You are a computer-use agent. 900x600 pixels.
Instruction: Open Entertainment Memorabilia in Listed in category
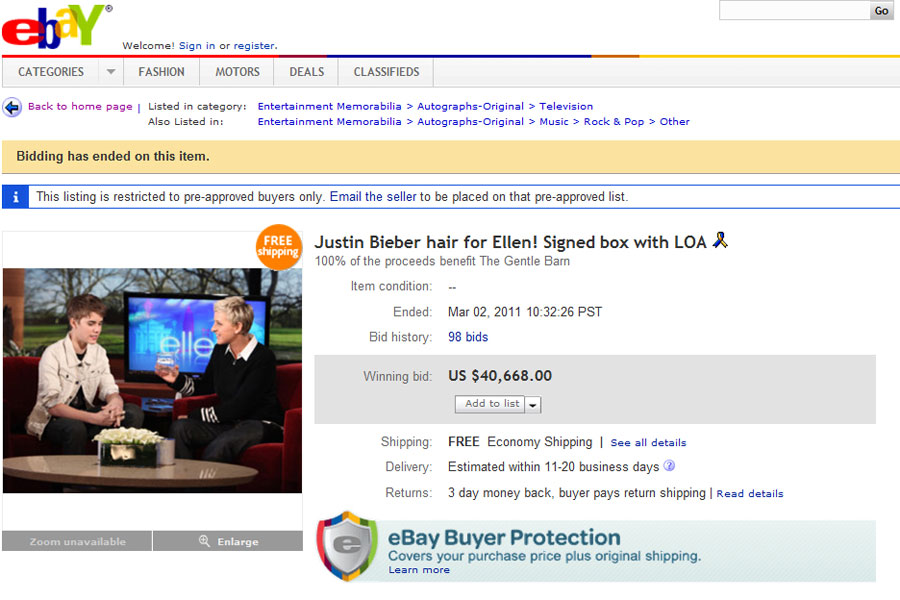coord(329,106)
